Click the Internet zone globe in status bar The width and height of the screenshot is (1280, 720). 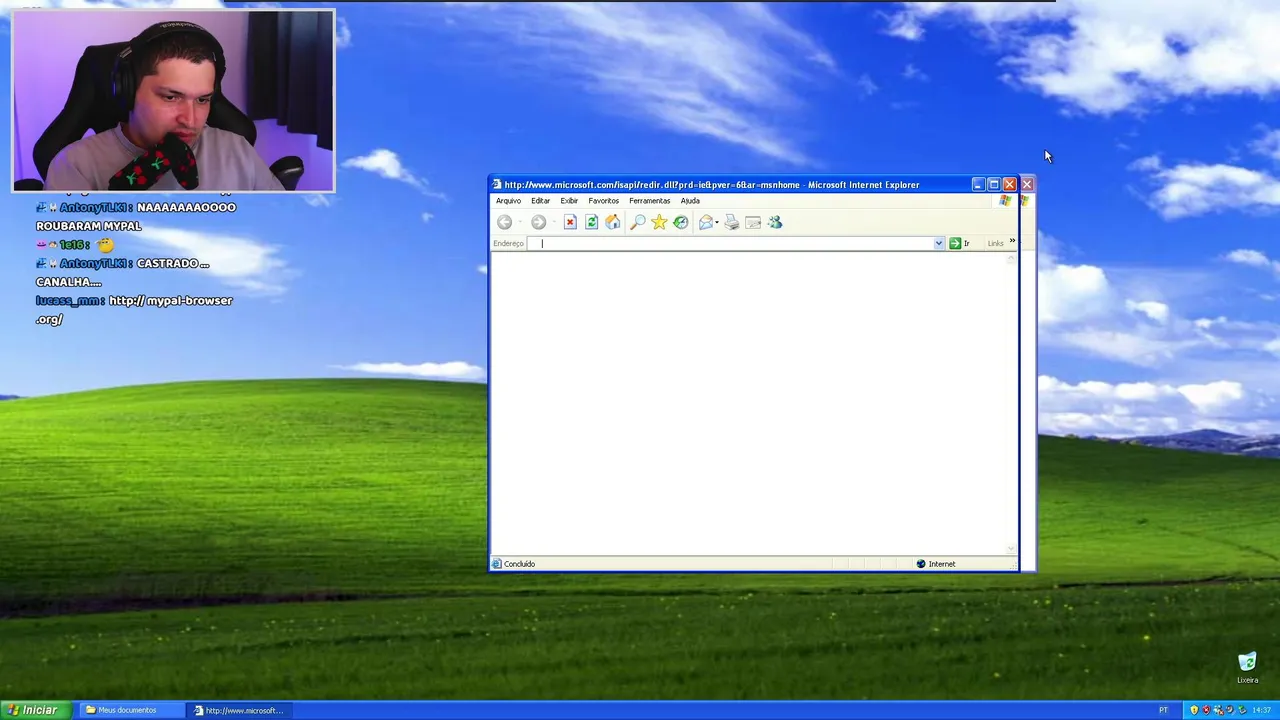(921, 564)
